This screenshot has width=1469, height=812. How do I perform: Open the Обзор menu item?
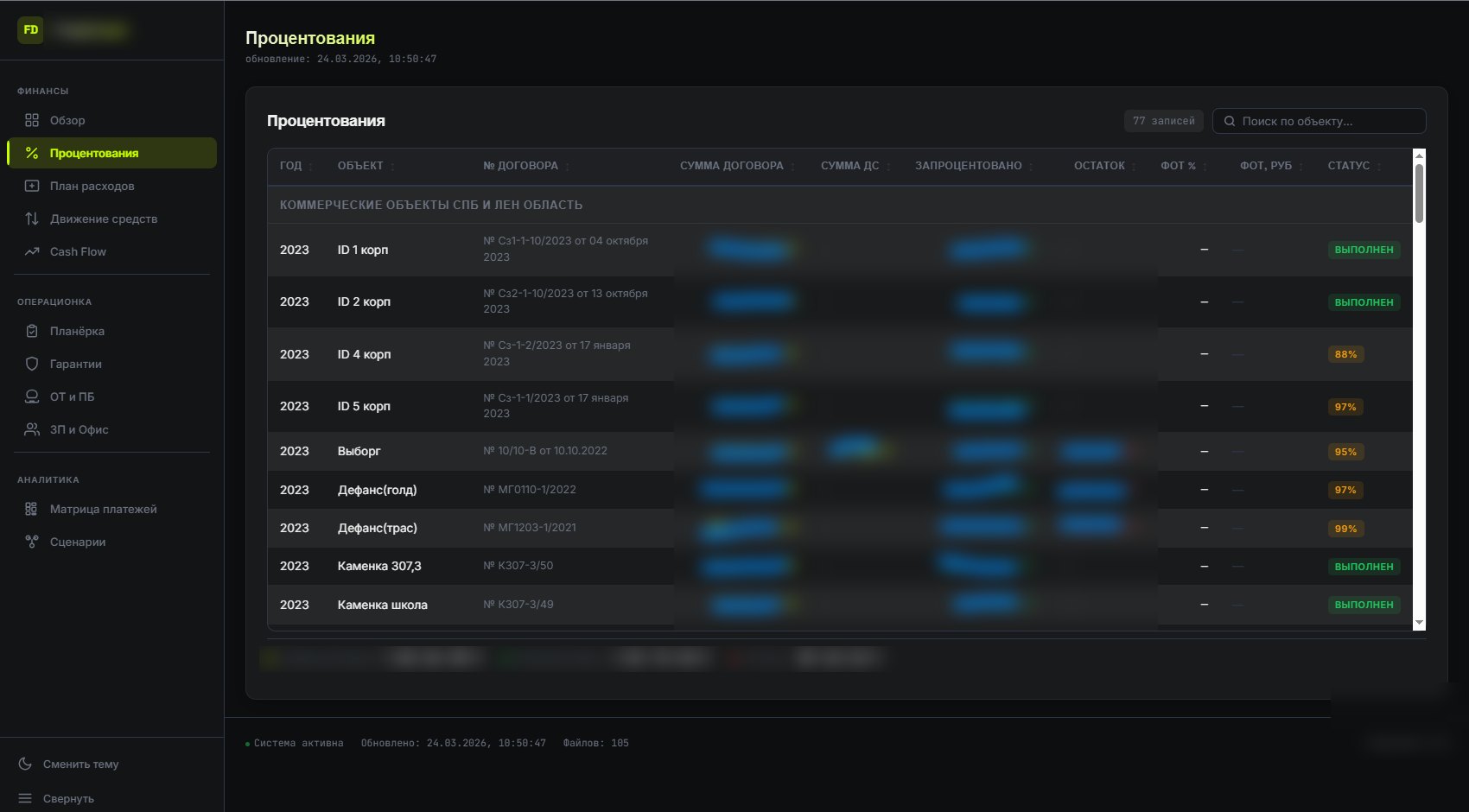coord(111,120)
